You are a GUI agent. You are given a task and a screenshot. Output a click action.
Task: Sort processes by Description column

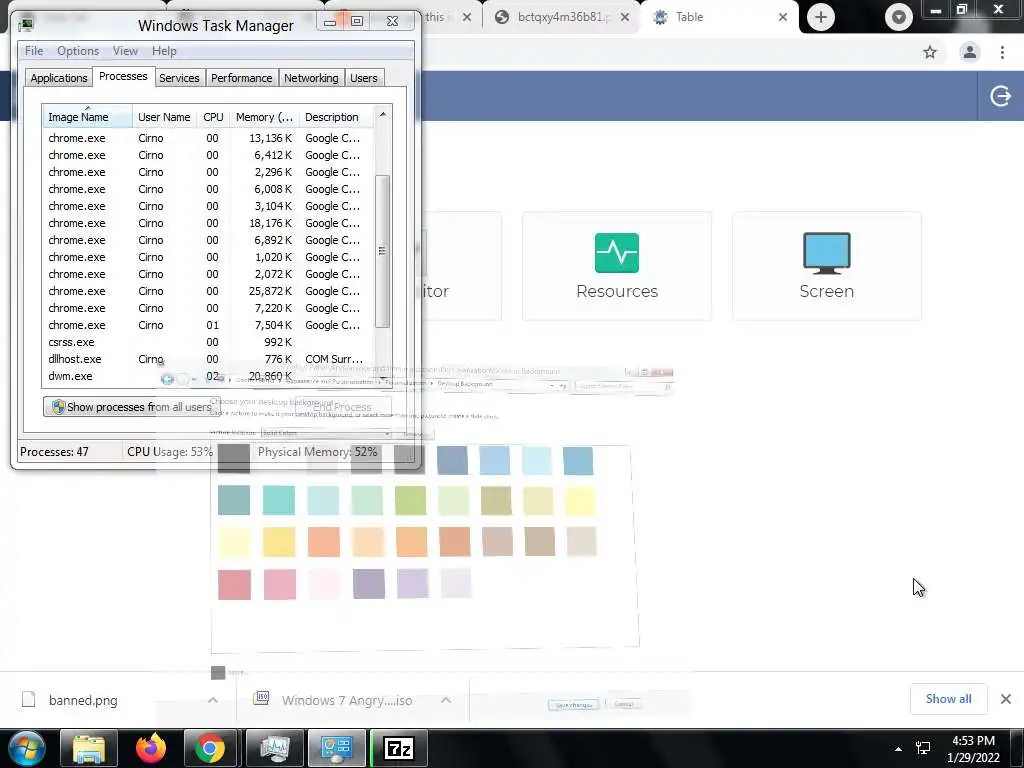point(336,117)
